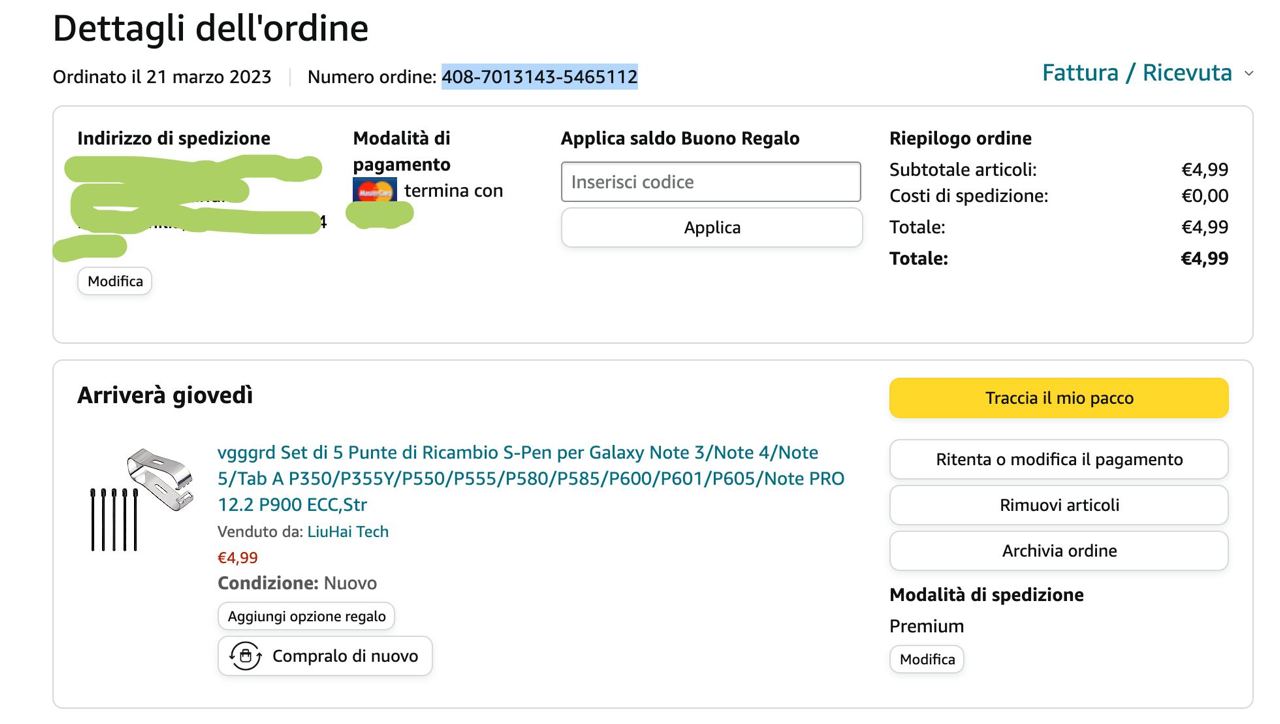Screen dimensions: 1280x724
Task: Click the buy-again circular arrow icon
Action: pos(245,656)
